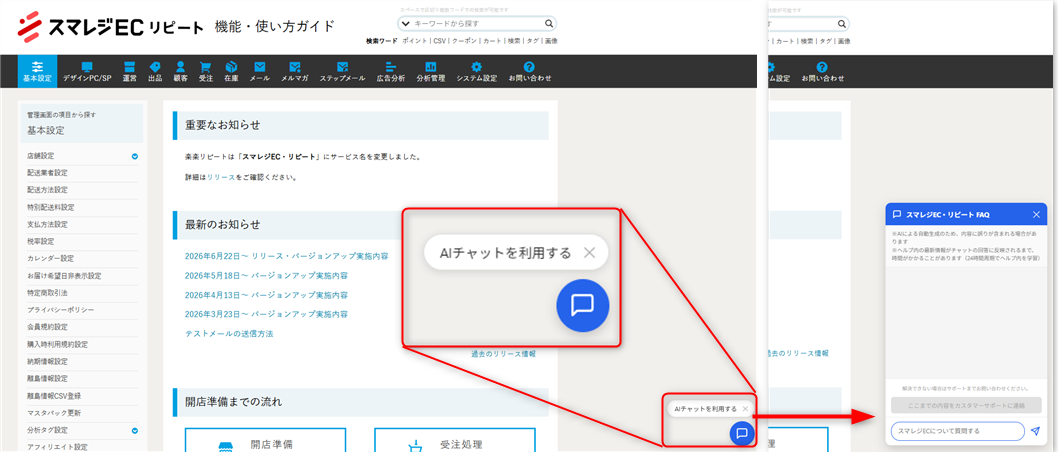
Task: Select the CSV search keyword
Action: coord(440,41)
